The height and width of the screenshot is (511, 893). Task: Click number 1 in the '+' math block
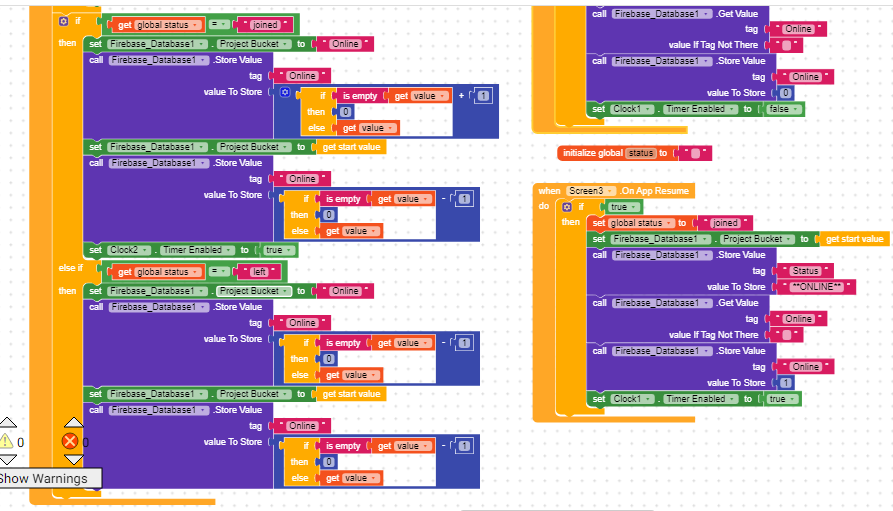pos(483,96)
